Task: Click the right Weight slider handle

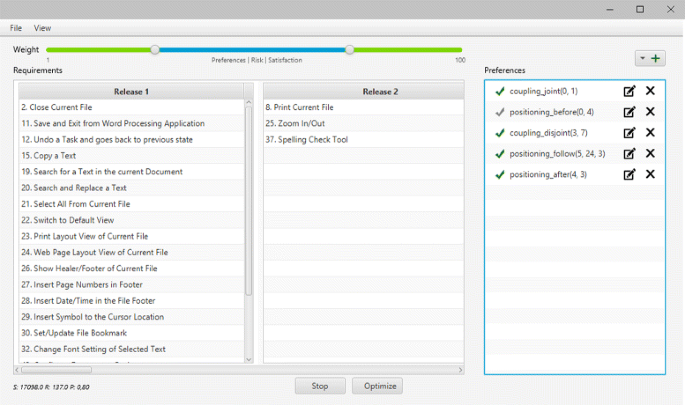Action: [x=349, y=49]
